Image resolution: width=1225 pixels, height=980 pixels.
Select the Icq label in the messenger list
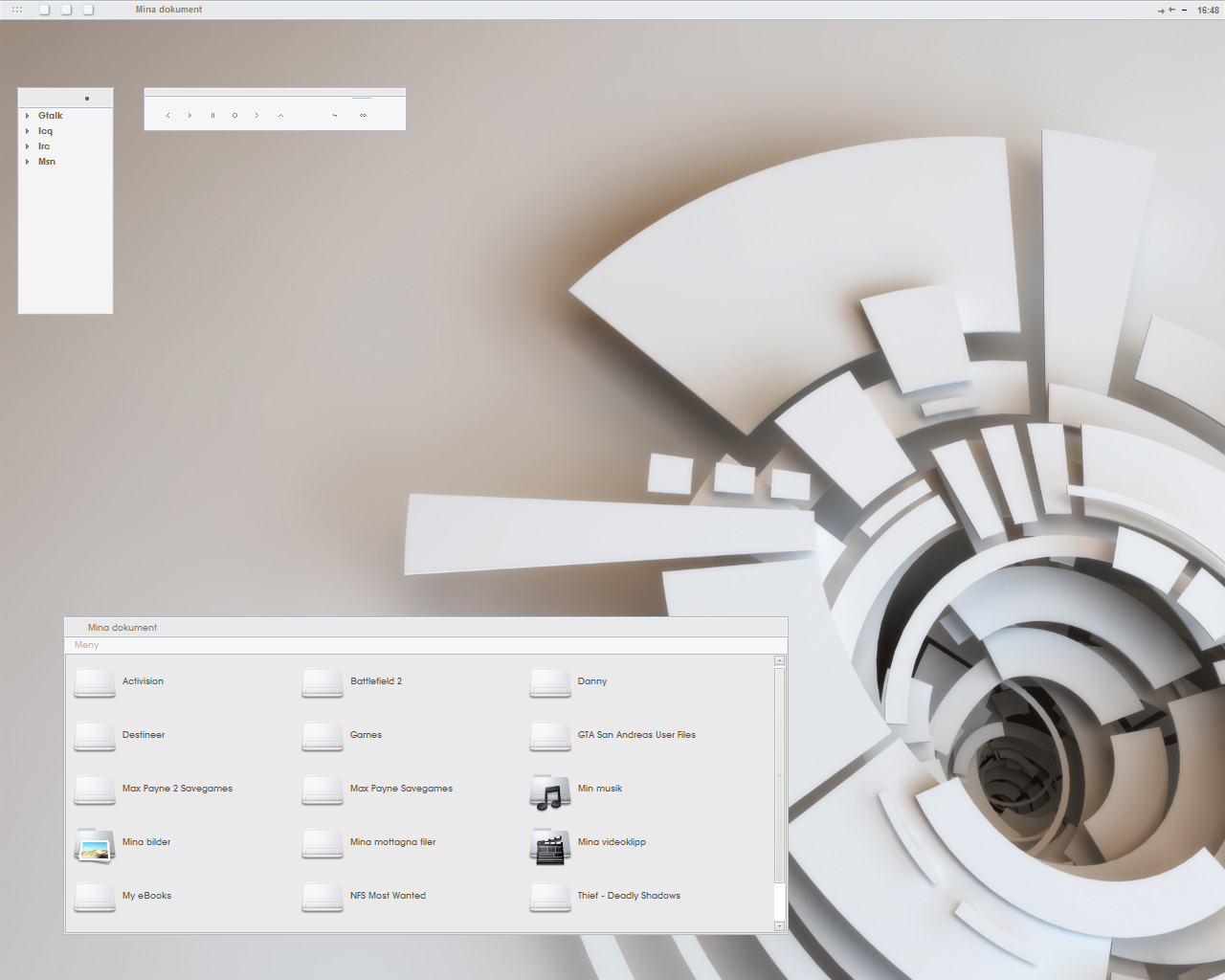(x=45, y=131)
